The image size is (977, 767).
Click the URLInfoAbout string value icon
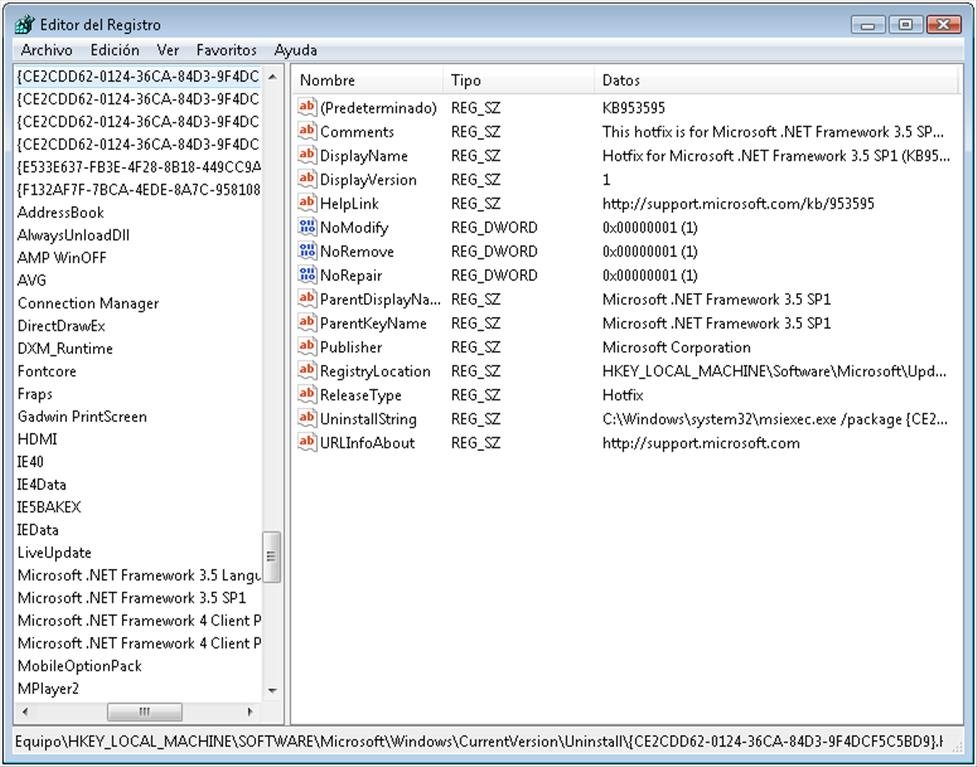point(307,442)
